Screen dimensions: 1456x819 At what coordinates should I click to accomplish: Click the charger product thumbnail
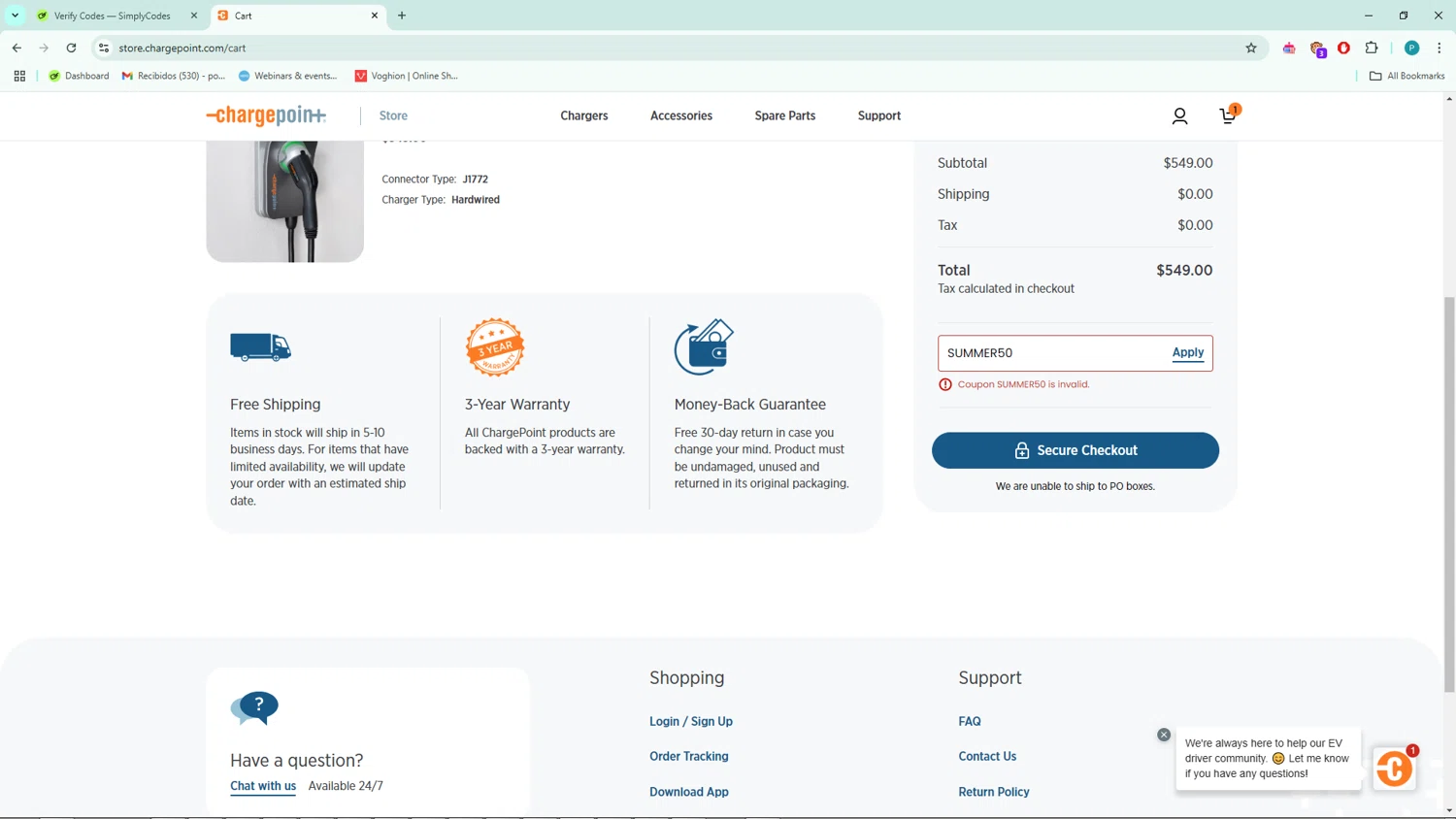pos(285,201)
